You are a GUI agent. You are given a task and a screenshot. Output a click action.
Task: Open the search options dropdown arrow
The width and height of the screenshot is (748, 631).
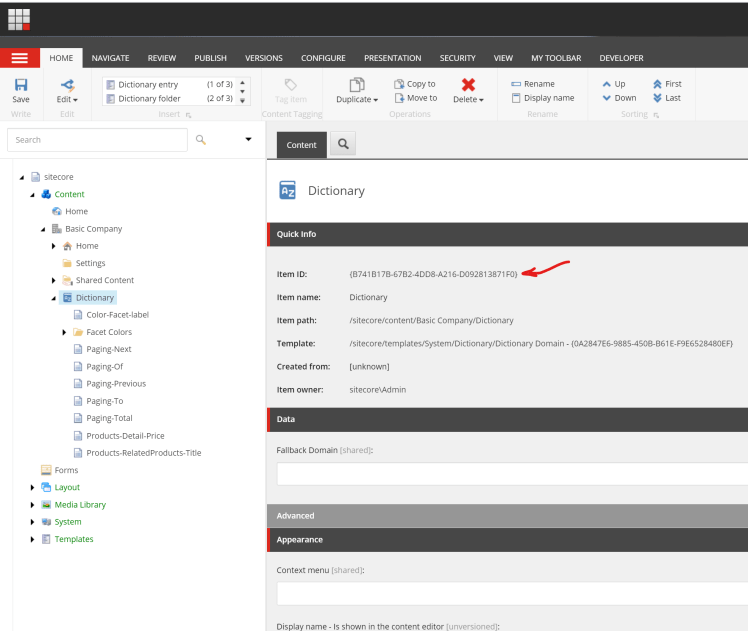pyautogui.click(x=248, y=140)
